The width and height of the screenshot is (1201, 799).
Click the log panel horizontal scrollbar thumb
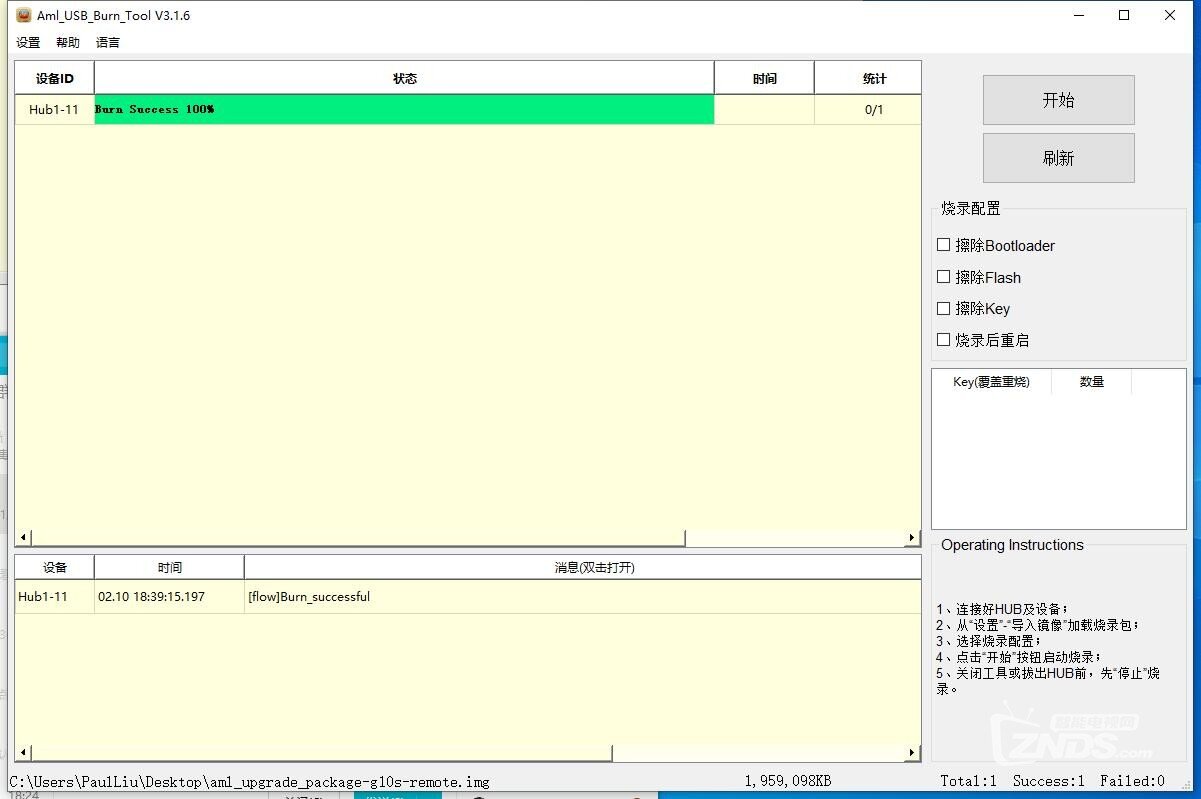(x=322, y=753)
